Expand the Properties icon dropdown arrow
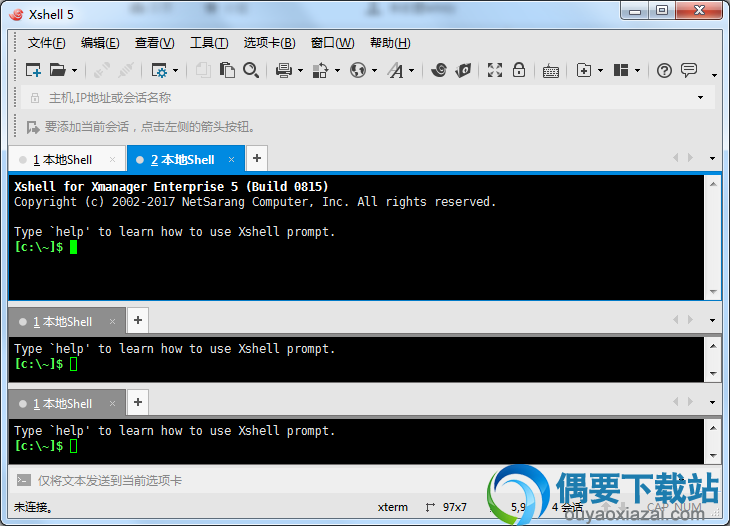This screenshot has width=730, height=526. 176,71
